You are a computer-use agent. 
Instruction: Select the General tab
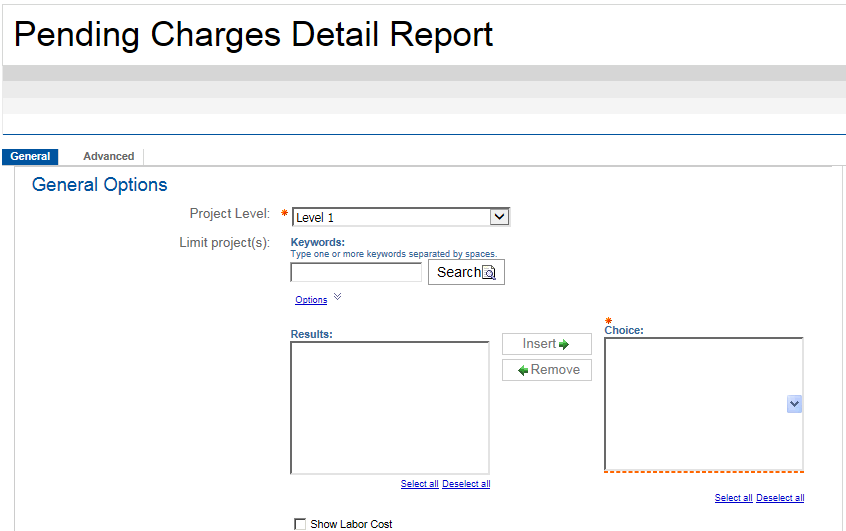coord(30,156)
